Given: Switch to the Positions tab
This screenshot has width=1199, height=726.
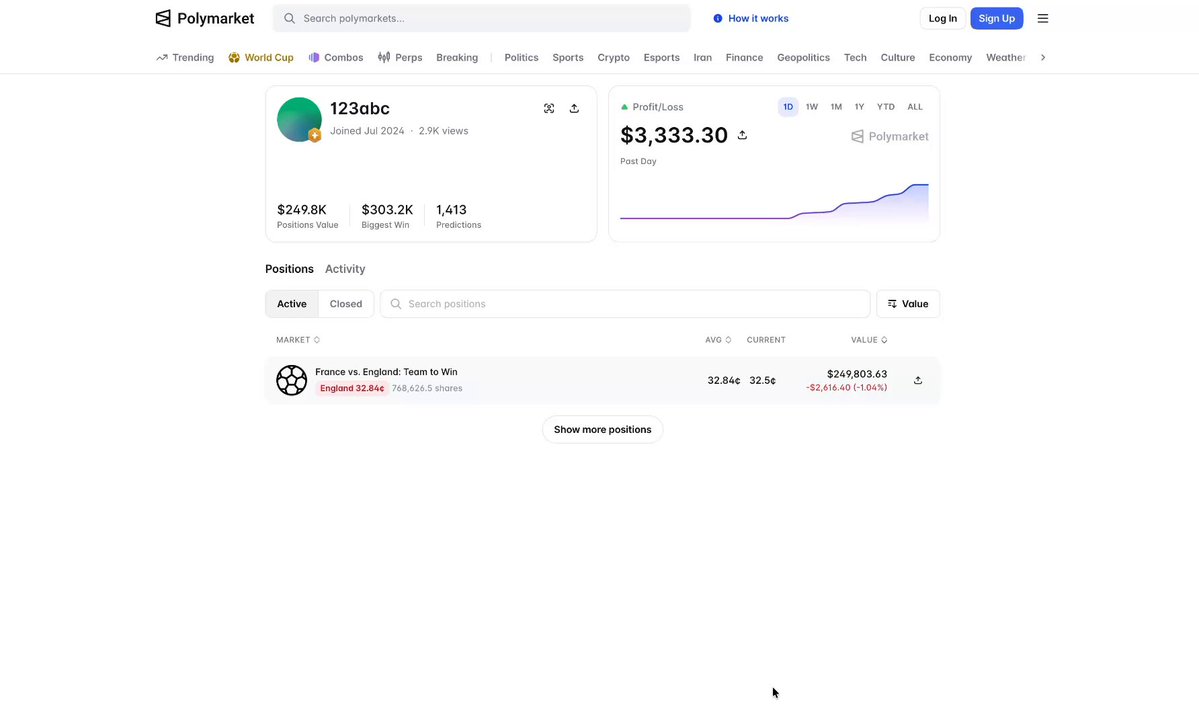Looking at the screenshot, I should pos(289,269).
